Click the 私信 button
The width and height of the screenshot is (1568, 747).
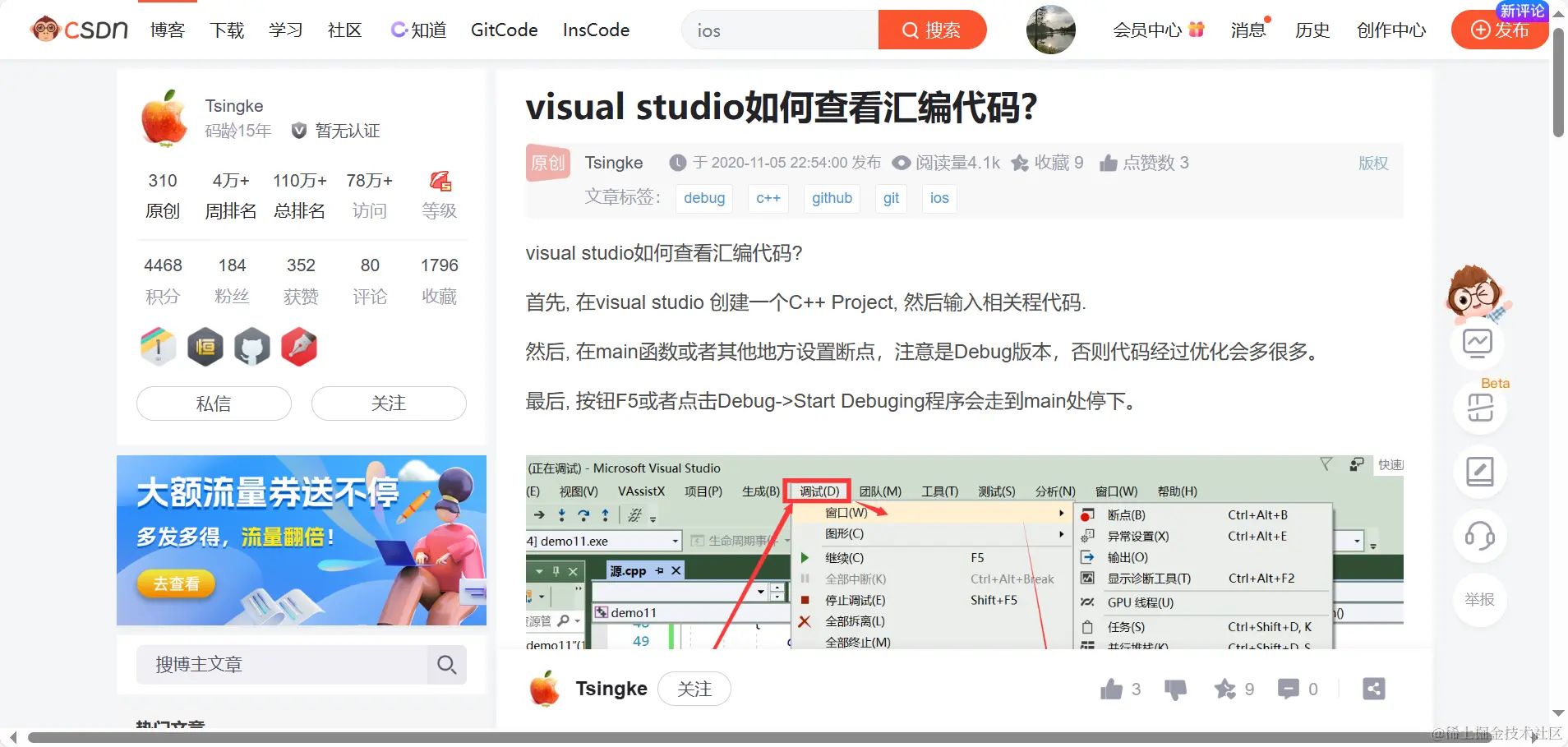pos(214,403)
